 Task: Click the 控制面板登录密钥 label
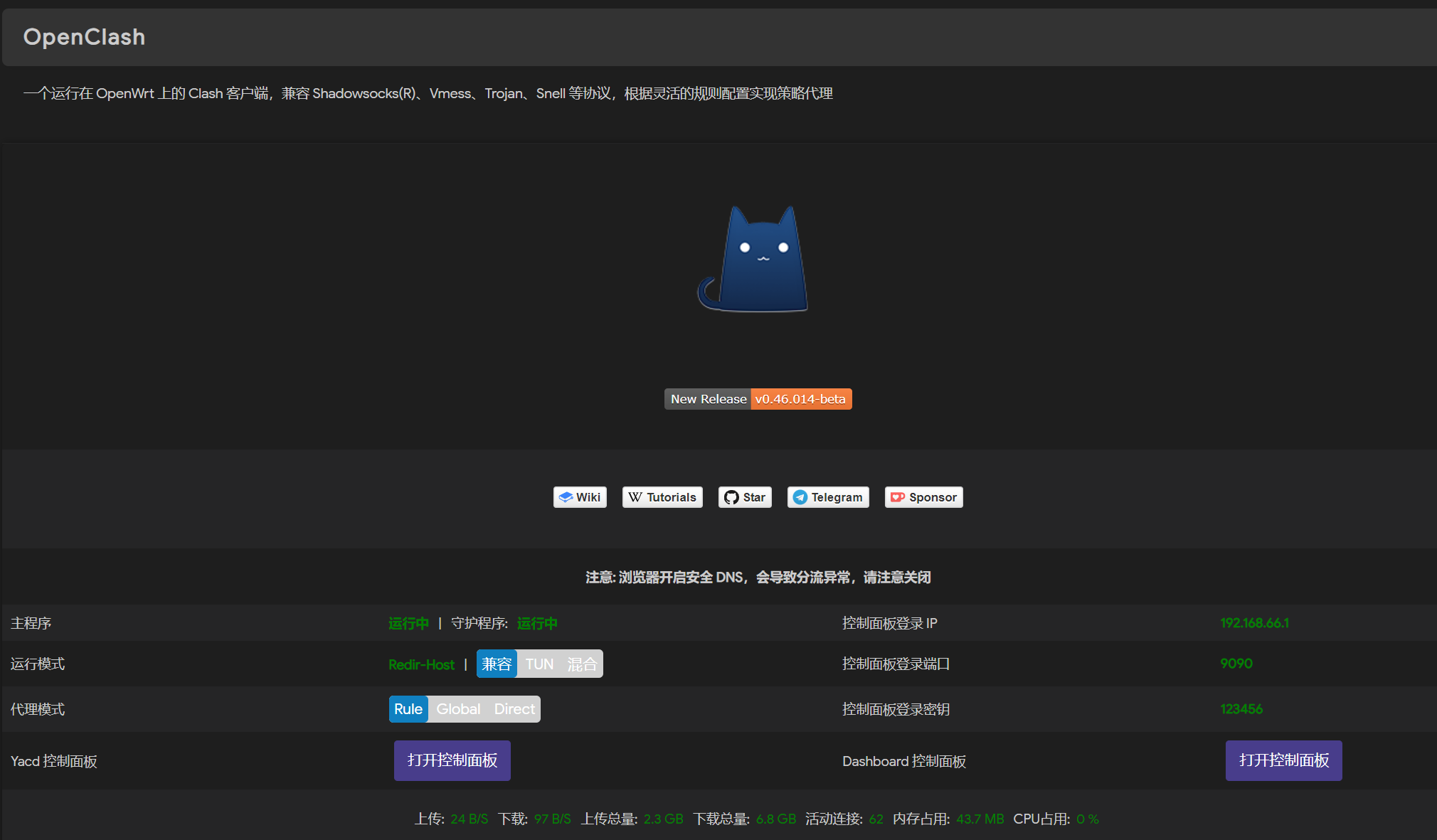(896, 709)
